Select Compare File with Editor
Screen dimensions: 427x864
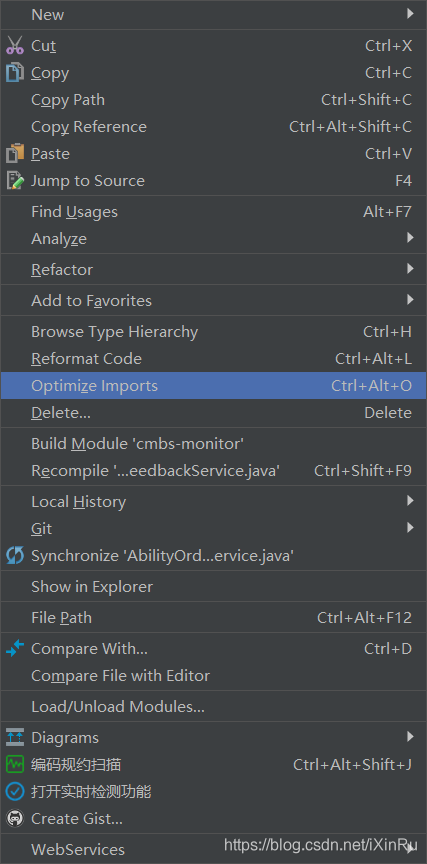(213, 676)
